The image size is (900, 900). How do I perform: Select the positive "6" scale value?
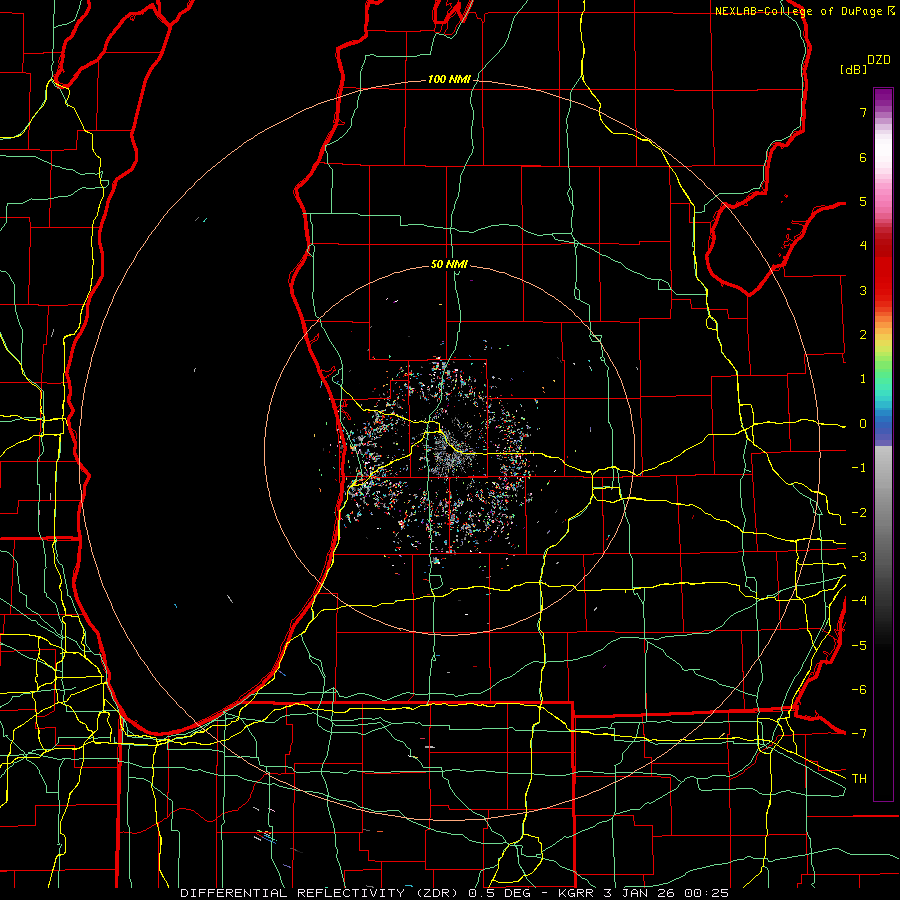click(x=863, y=157)
